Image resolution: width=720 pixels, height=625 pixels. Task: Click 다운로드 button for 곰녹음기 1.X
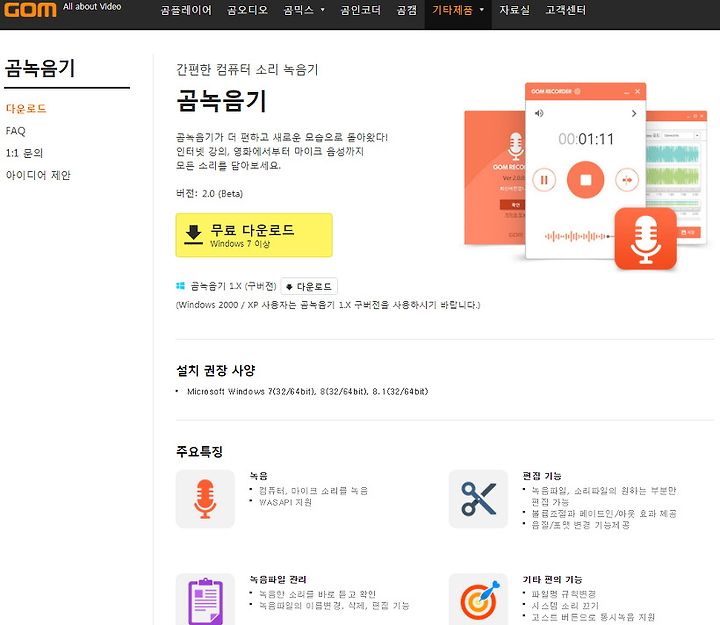tap(309, 287)
